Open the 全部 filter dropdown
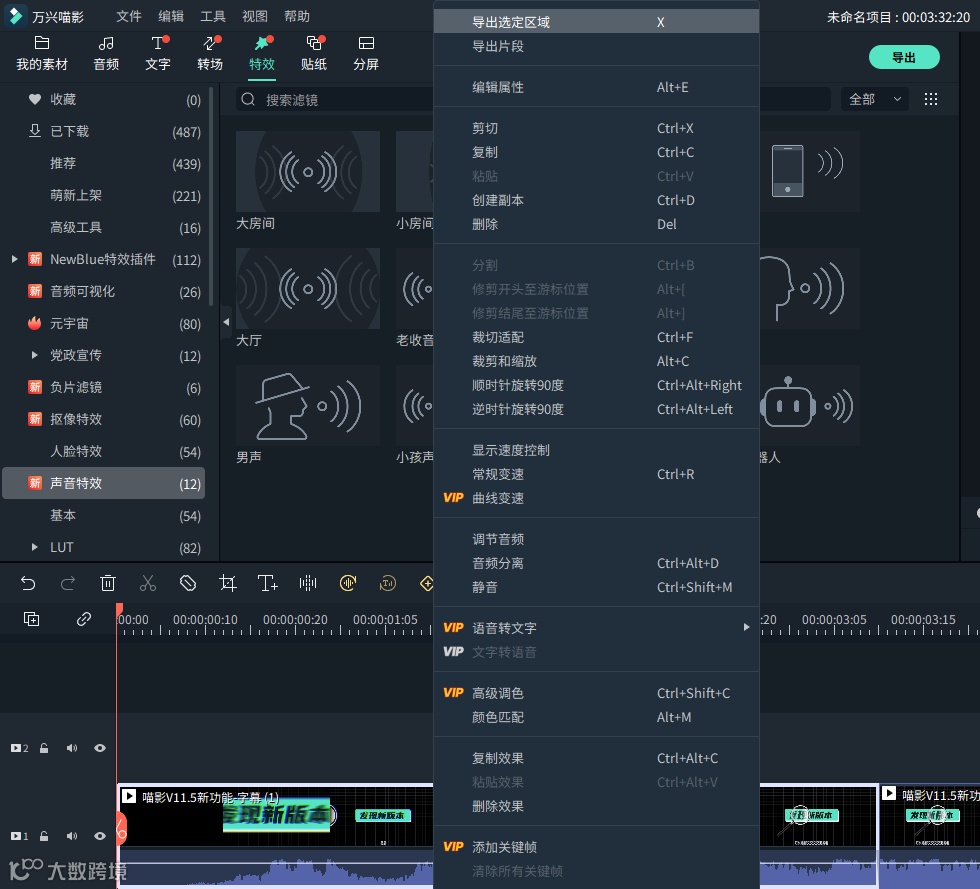Viewport: 980px width, 889px height. tap(874, 99)
